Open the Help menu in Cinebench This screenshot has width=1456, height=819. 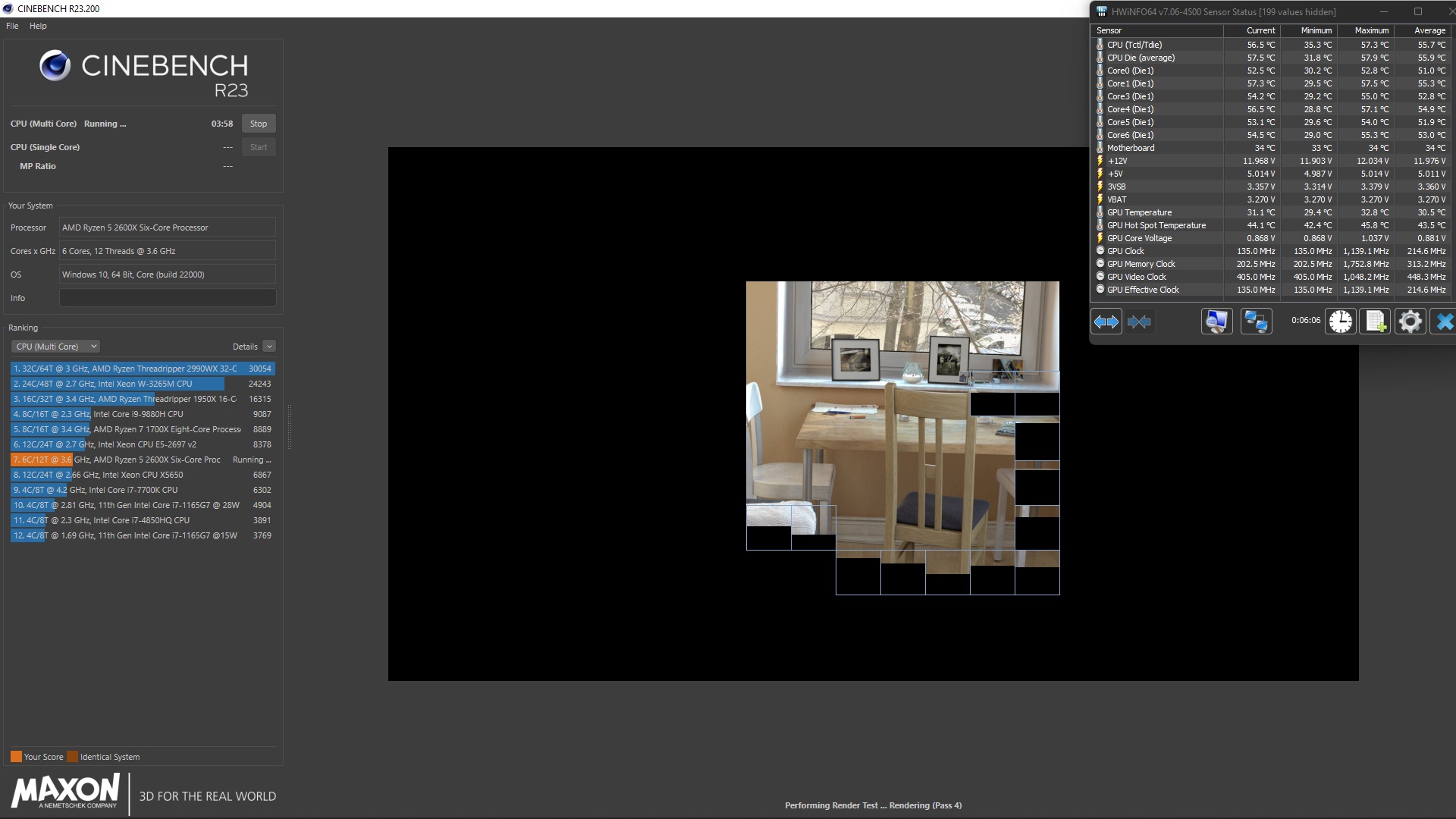point(38,26)
